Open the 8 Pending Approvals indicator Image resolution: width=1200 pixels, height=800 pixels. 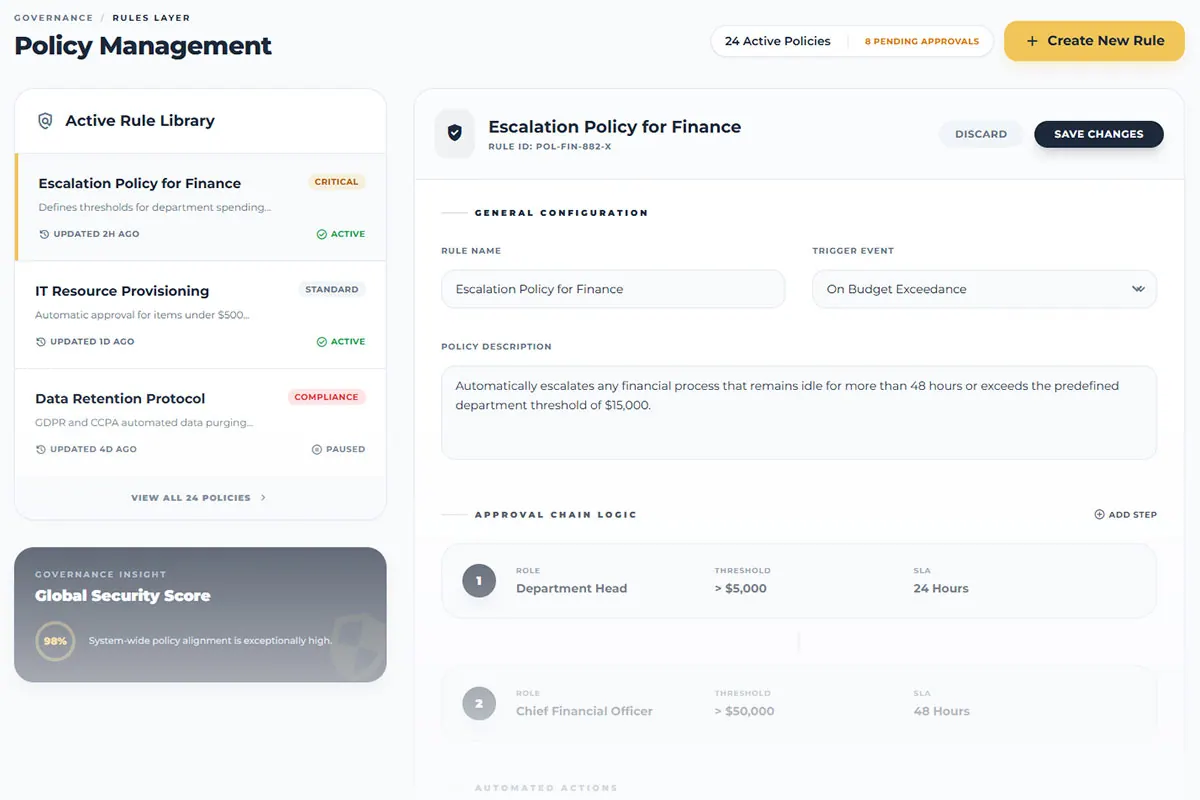(x=922, y=41)
